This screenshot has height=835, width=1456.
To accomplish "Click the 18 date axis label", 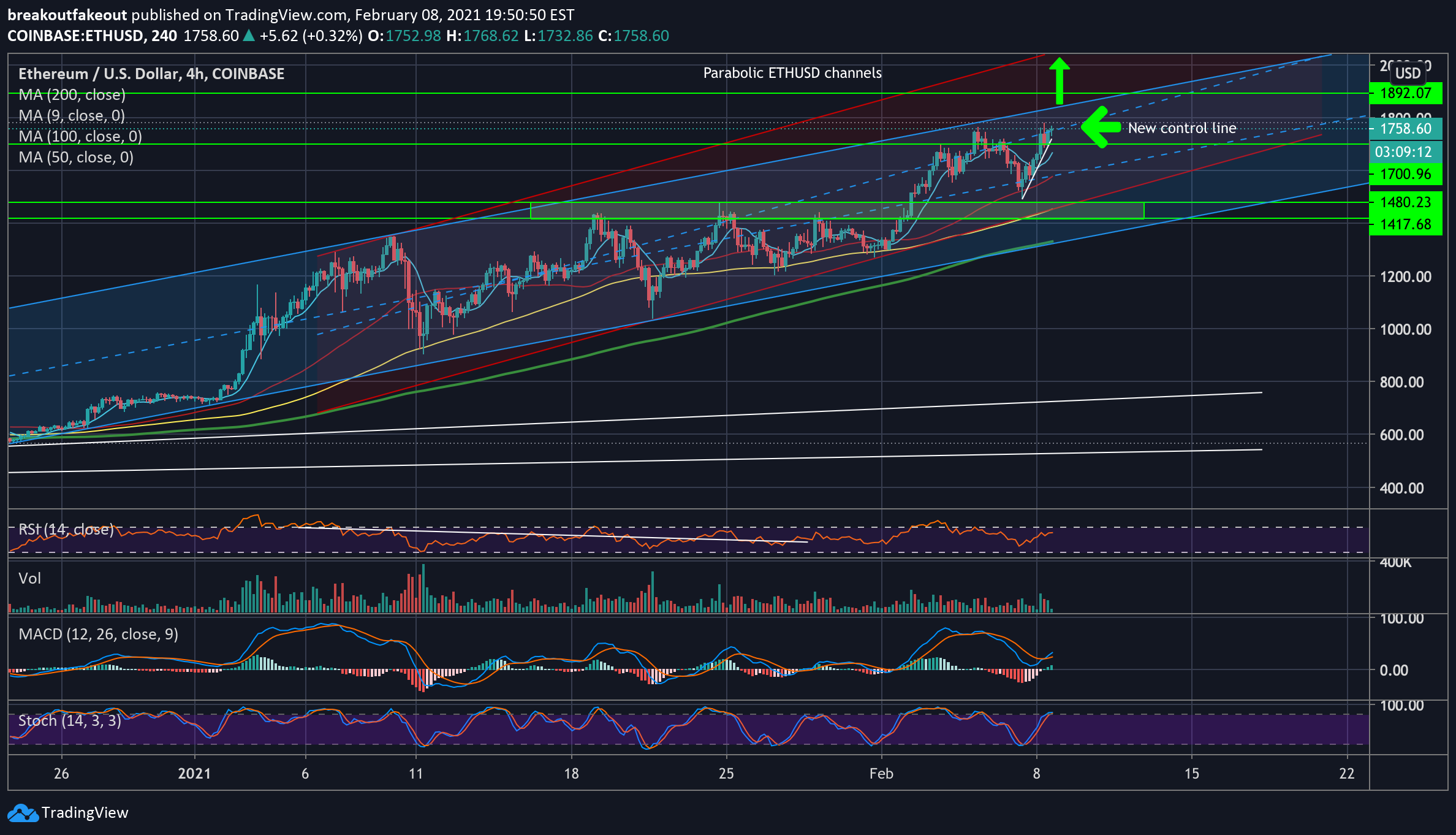I will (571, 774).
